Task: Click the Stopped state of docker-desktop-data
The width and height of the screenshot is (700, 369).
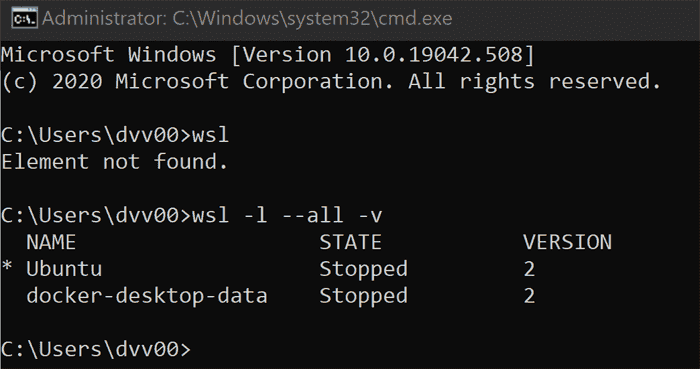Action: pyautogui.click(x=363, y=296)
